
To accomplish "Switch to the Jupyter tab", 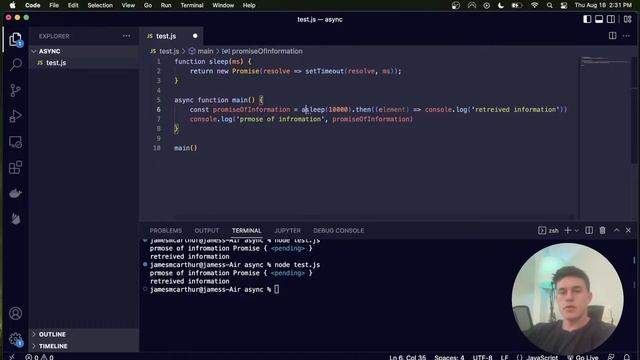I will tap(287, 231).
